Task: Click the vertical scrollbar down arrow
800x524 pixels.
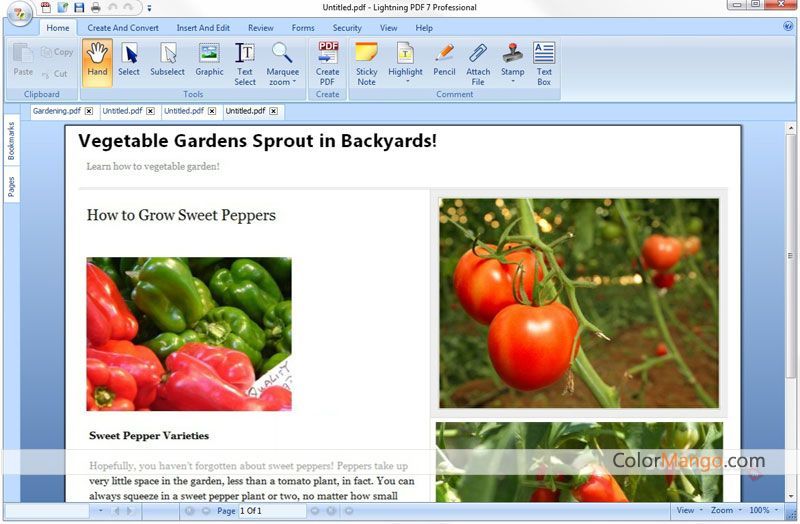Action: pyautogui.click(x=791, y=495)
